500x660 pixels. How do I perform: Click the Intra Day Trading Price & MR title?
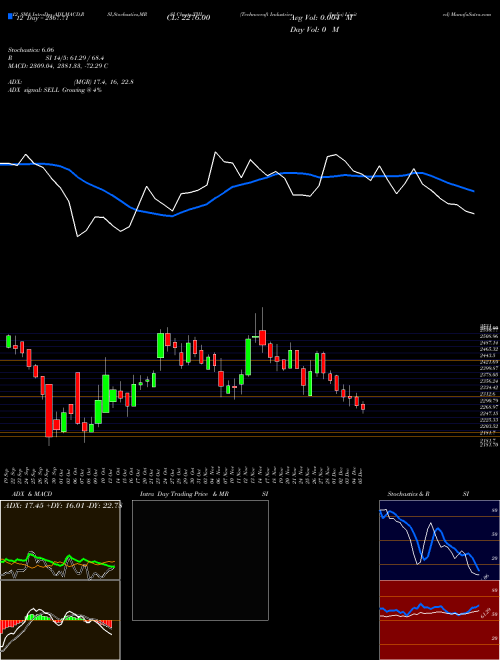(x=184, y=494)
